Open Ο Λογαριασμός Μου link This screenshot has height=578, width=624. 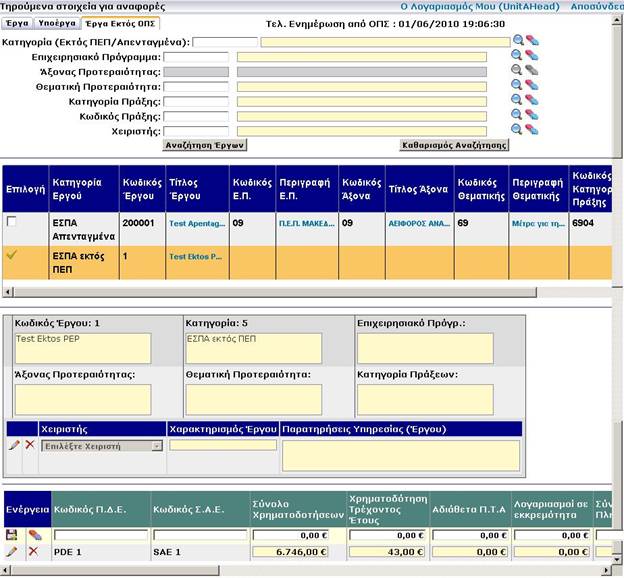click(450, 6)
